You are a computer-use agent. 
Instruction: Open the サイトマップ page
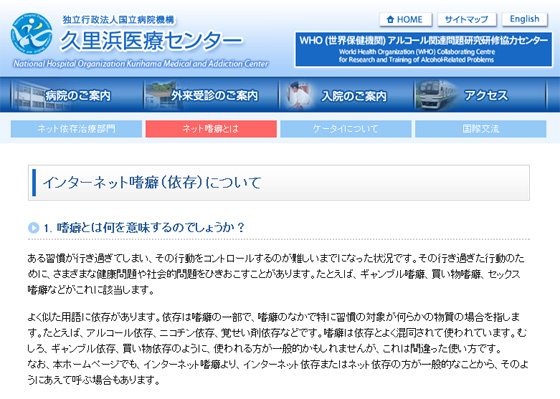pos(466,19)
